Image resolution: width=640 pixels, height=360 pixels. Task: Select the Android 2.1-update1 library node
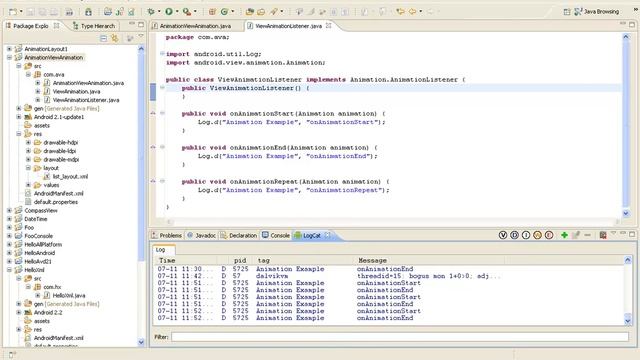coord(59,117)
